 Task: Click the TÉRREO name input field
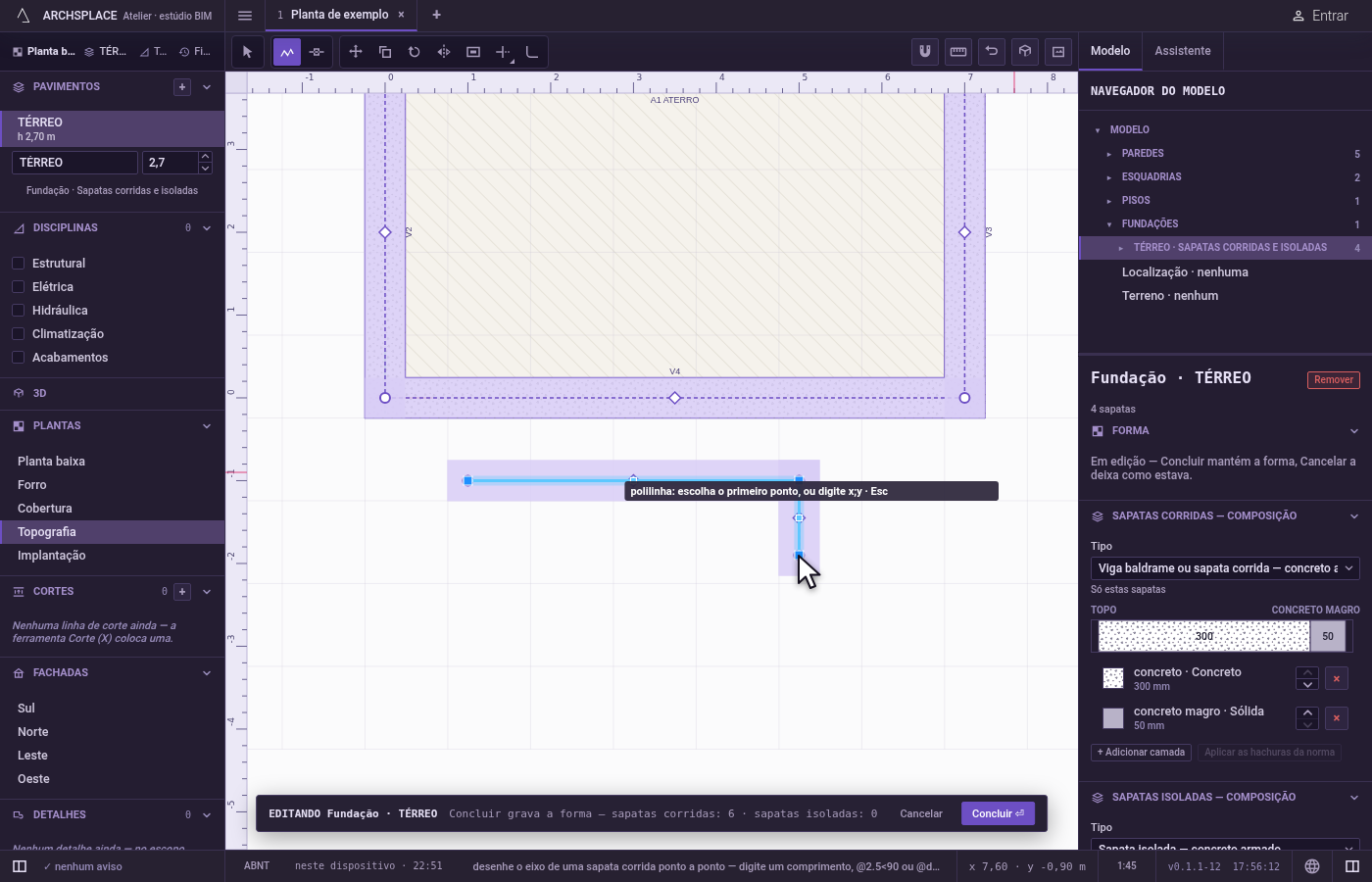(74, 163)
